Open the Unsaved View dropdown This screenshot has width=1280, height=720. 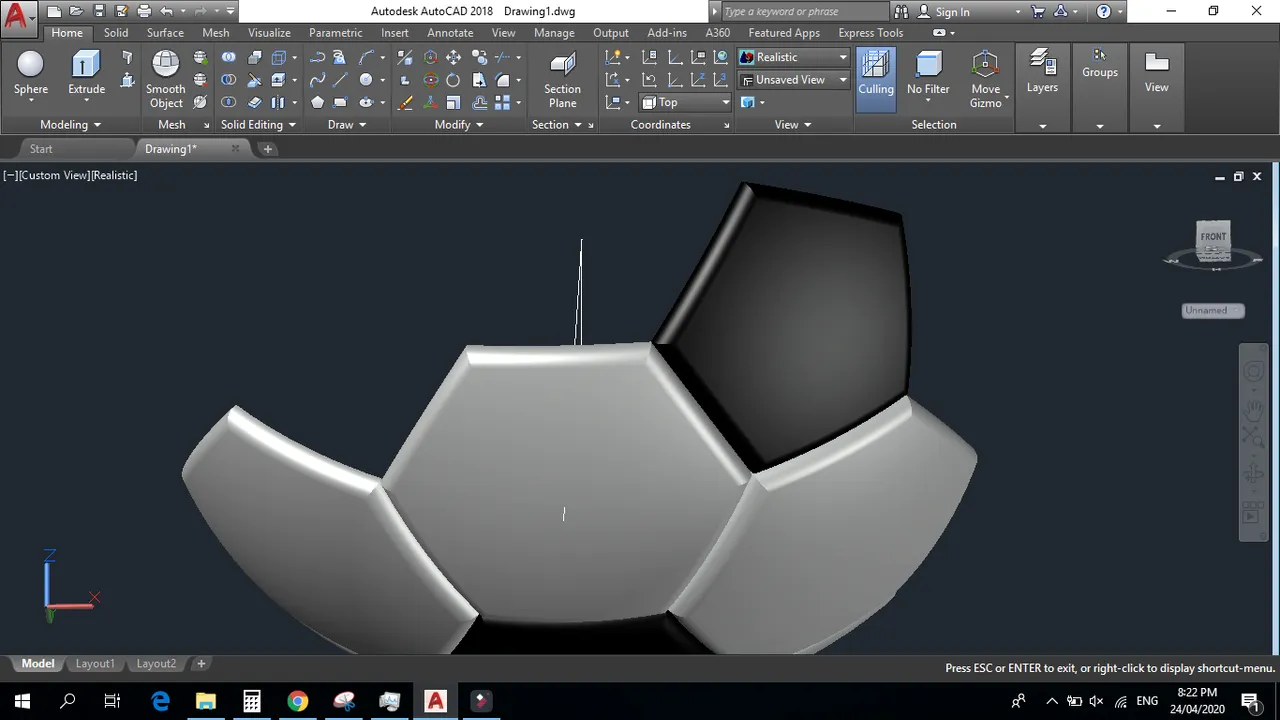[x=793, y=80]
